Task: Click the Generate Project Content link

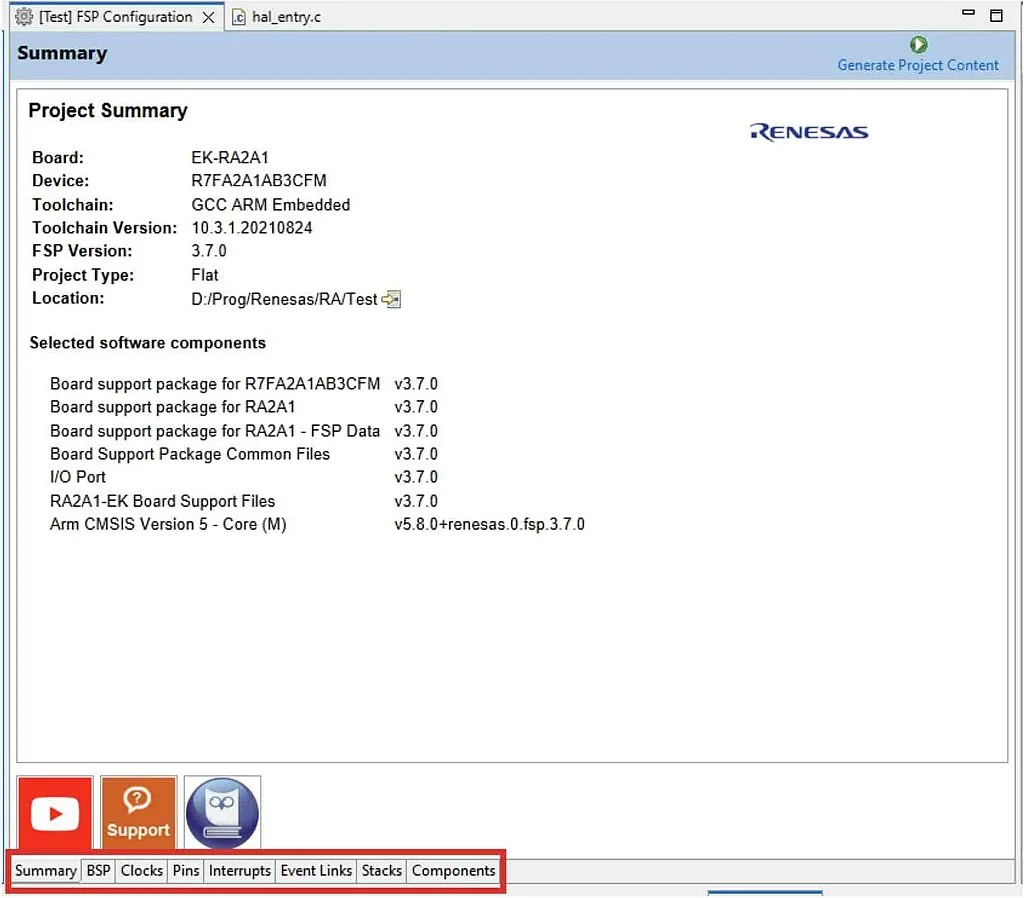Action: pyautogui.click(x=918, y=65)
